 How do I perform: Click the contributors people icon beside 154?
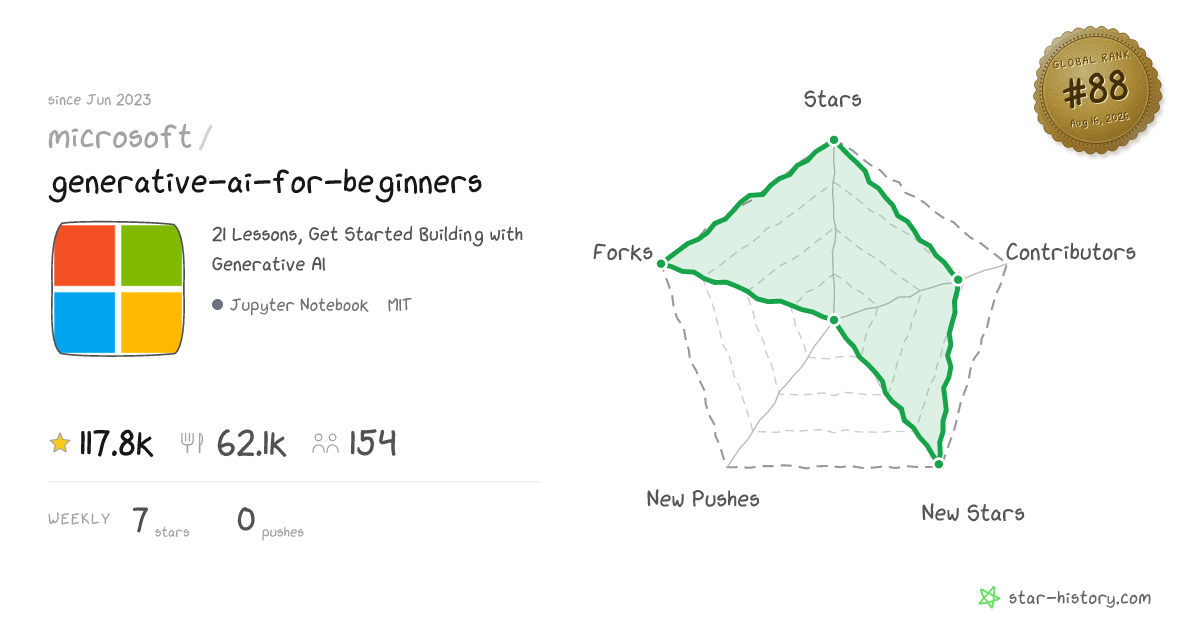326,443
